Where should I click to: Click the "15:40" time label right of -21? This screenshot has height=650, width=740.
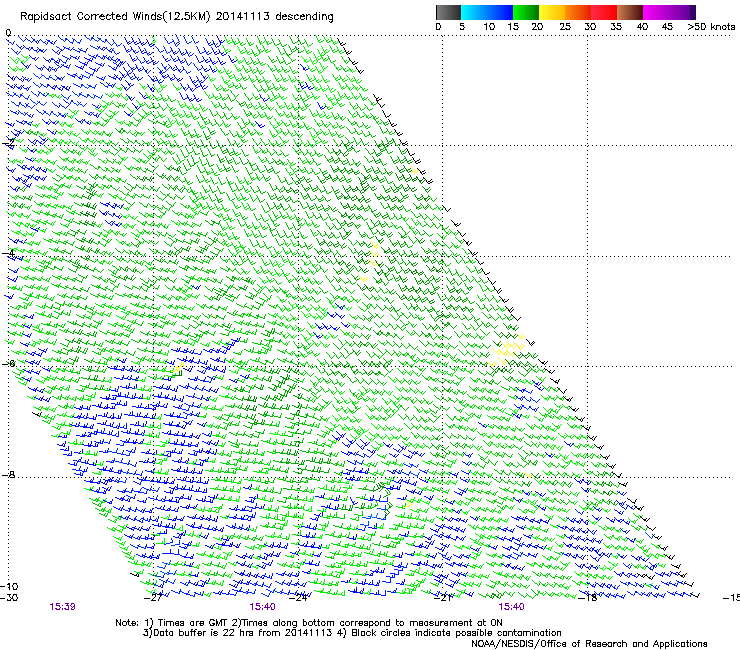click(x=511, y=607)
